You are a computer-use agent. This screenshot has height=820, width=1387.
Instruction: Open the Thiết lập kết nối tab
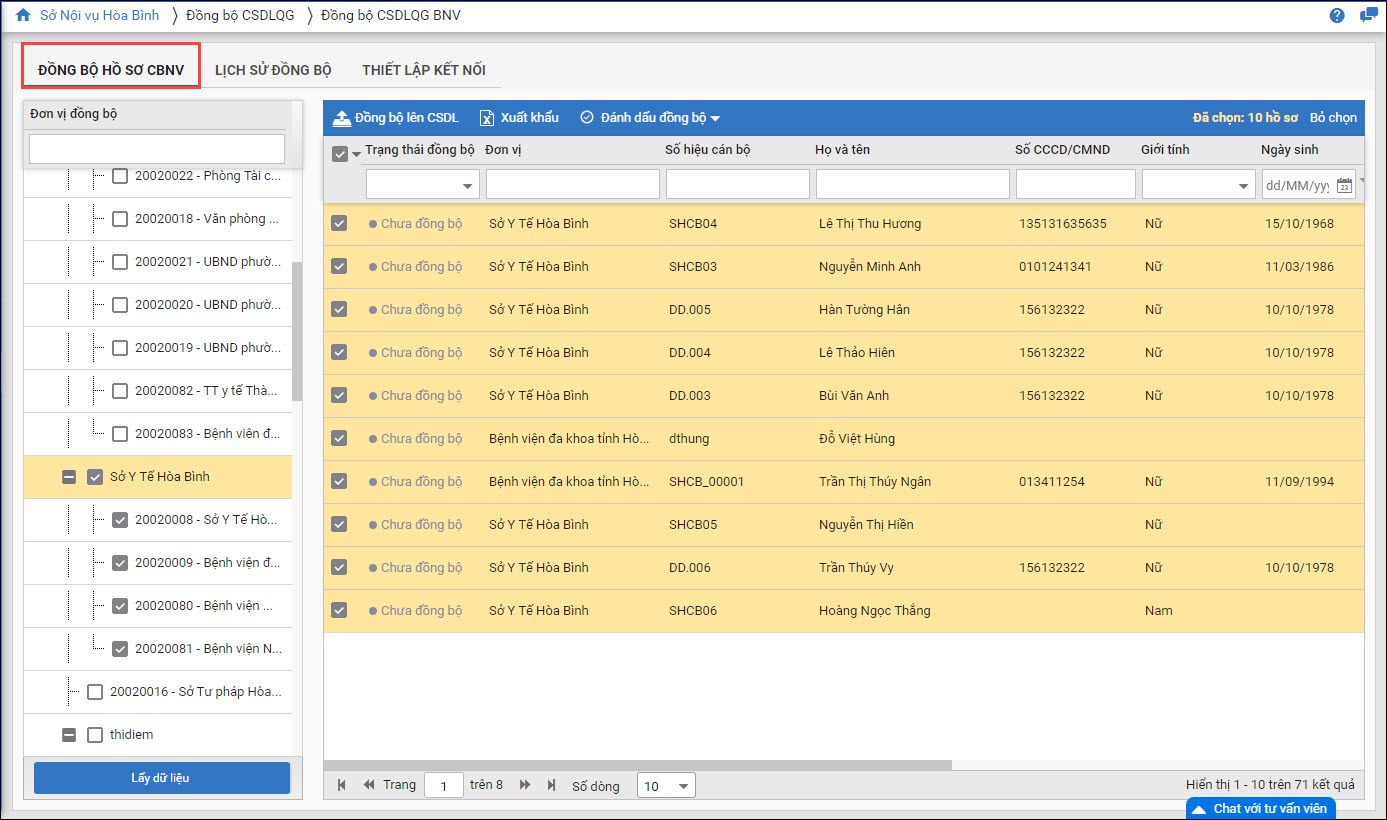[x=424, y=70]
